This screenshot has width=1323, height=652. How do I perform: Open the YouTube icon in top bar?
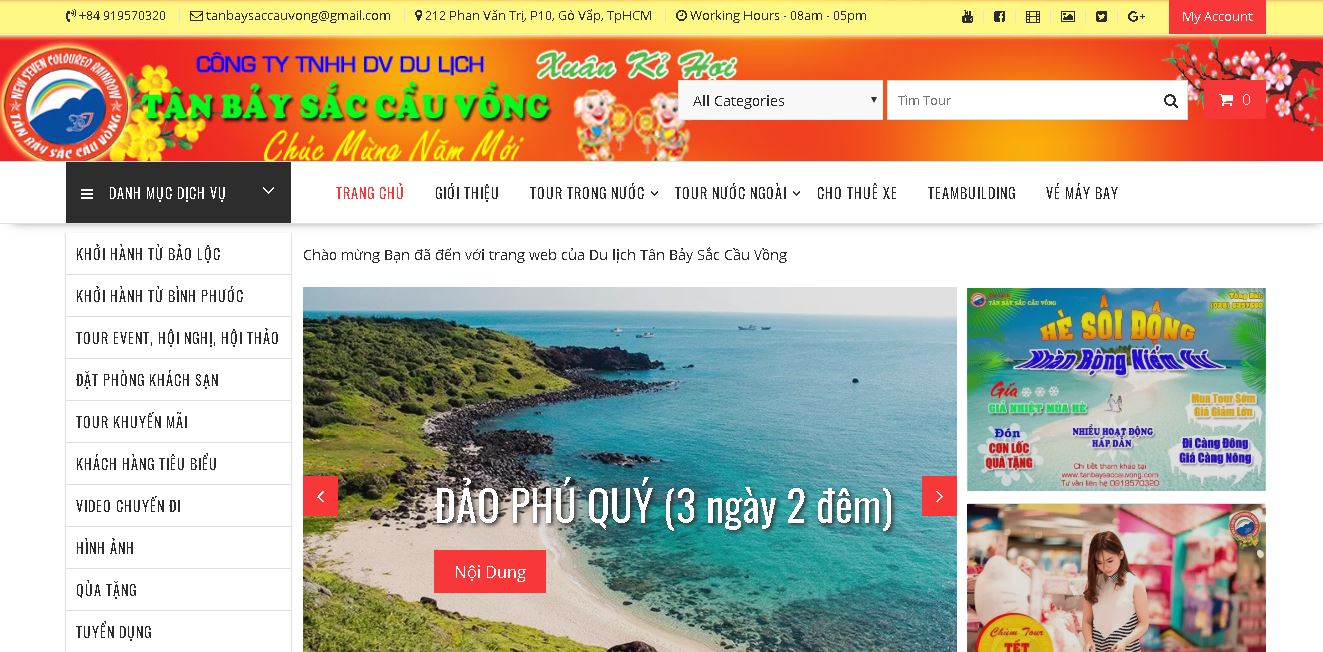tap(967, 16)
